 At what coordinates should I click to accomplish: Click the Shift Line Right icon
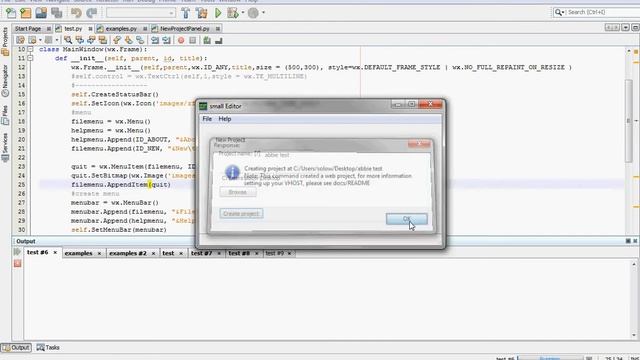[166, 40]
